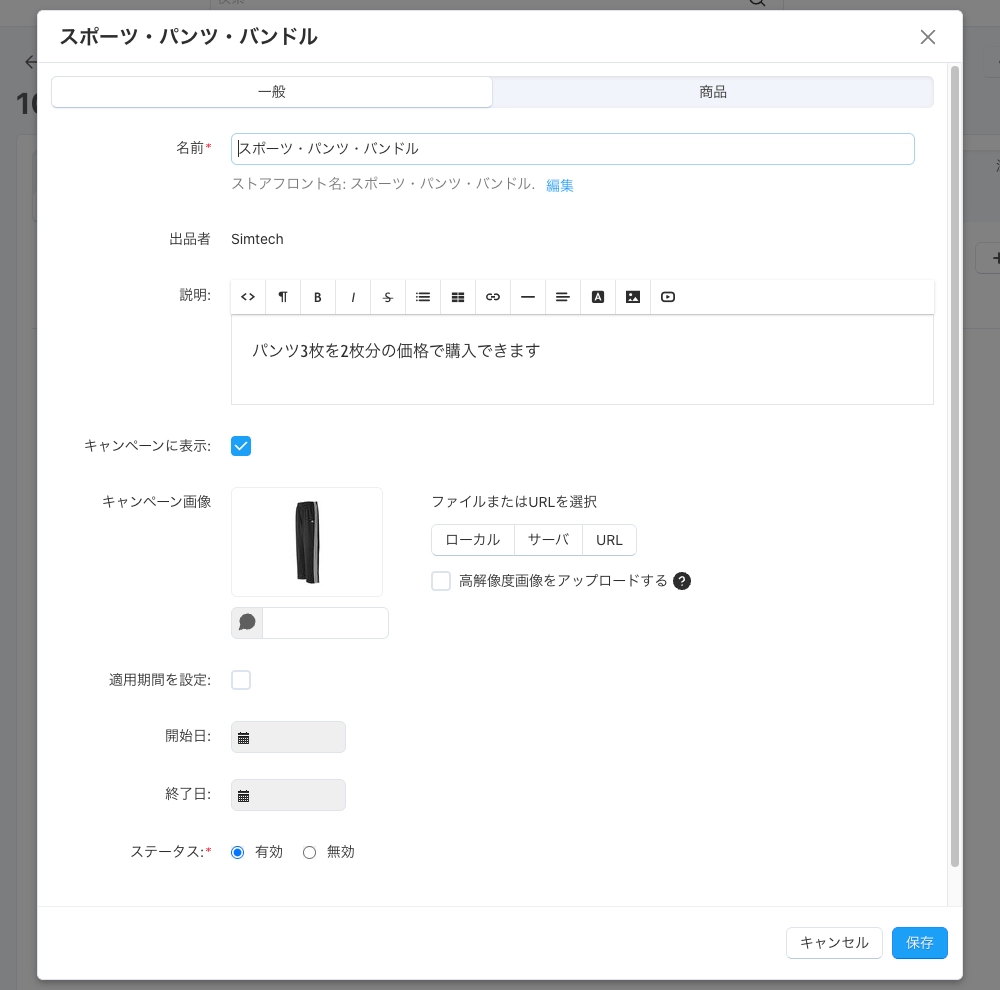Insert a video into the description
The height and width of the screenshot is (990, 1000).
tap(668, 297)
